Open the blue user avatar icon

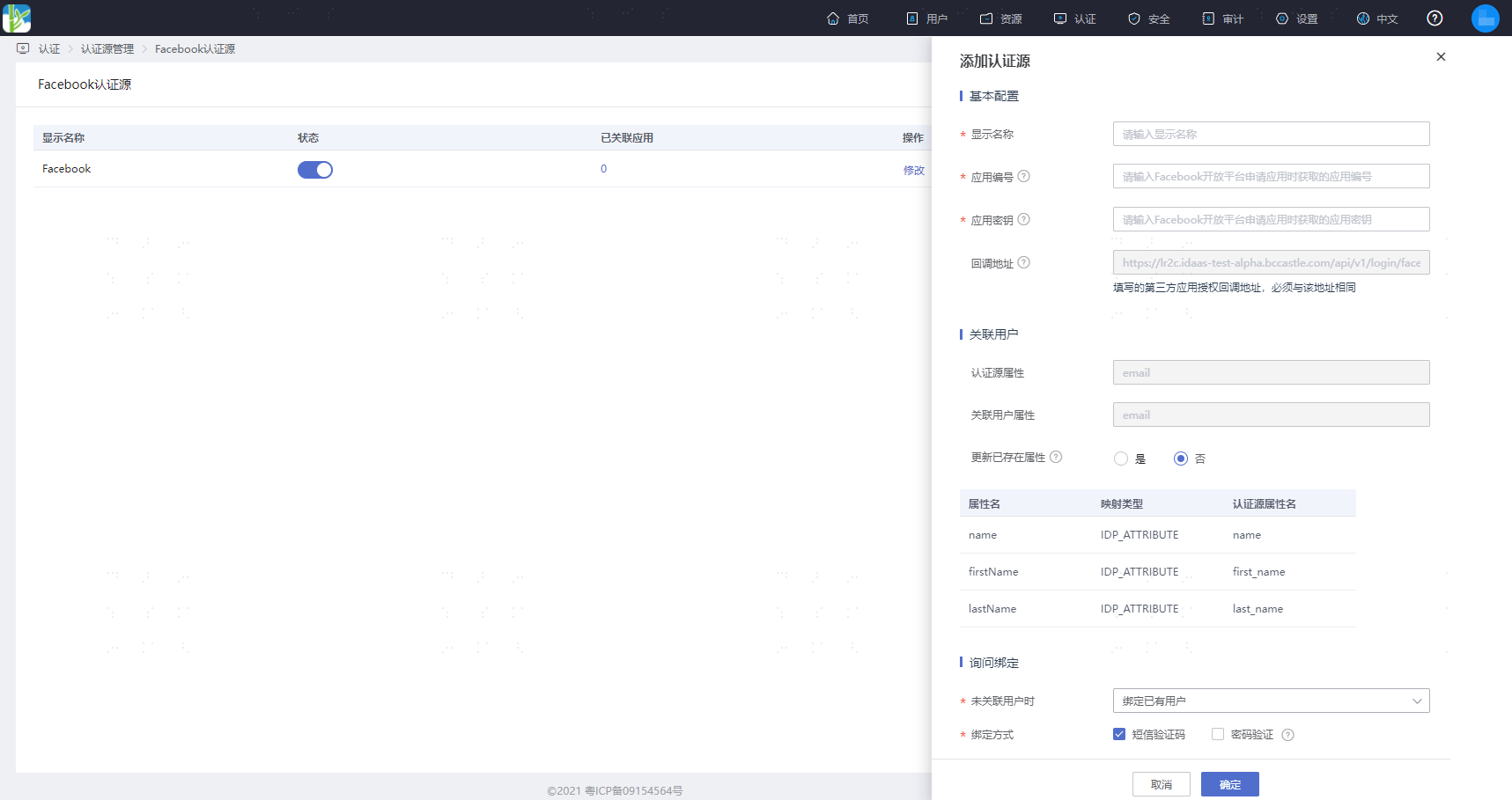pyautogui.click(x=1486, y=18)
